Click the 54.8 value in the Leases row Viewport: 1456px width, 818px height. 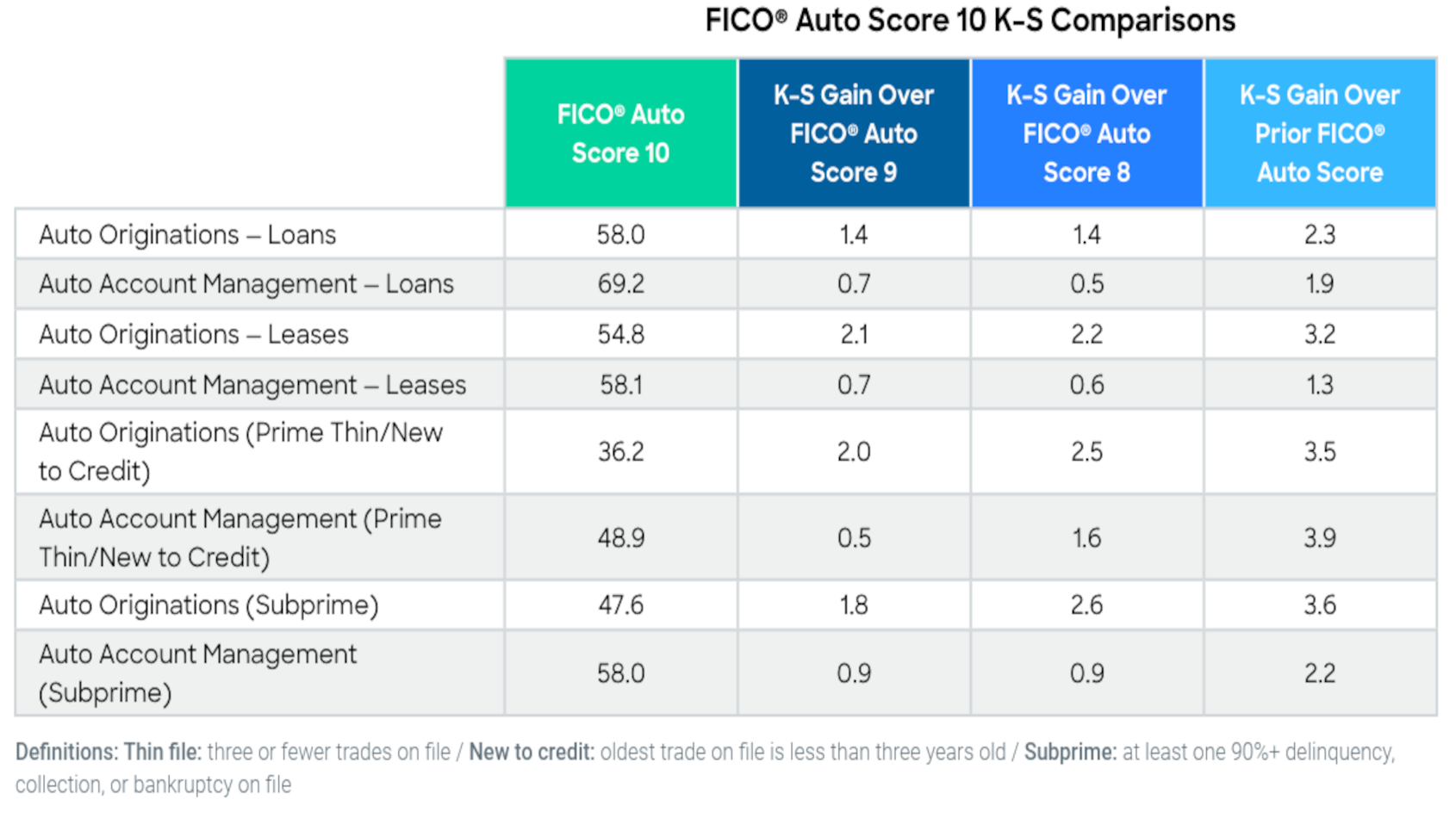[620, 334]
